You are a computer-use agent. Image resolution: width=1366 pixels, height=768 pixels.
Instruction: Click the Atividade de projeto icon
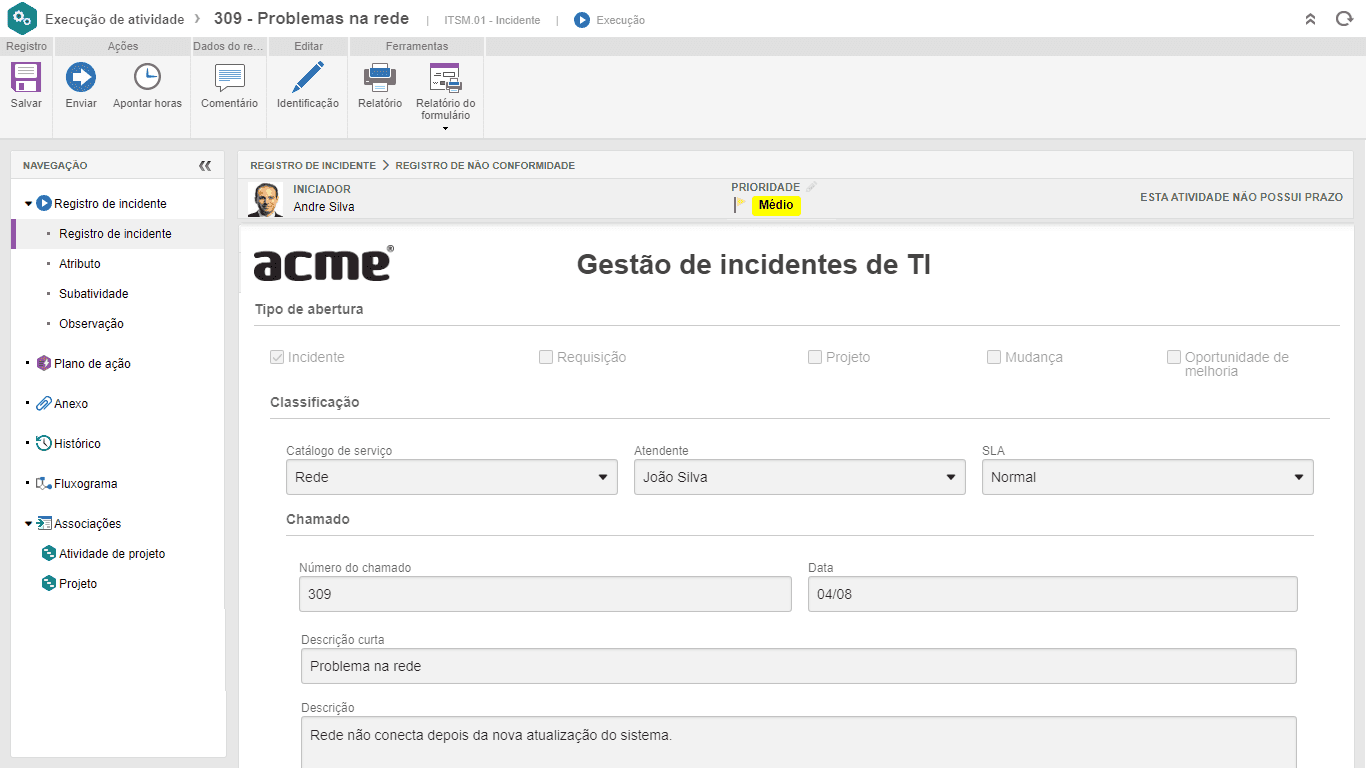(x=49, y=553)
